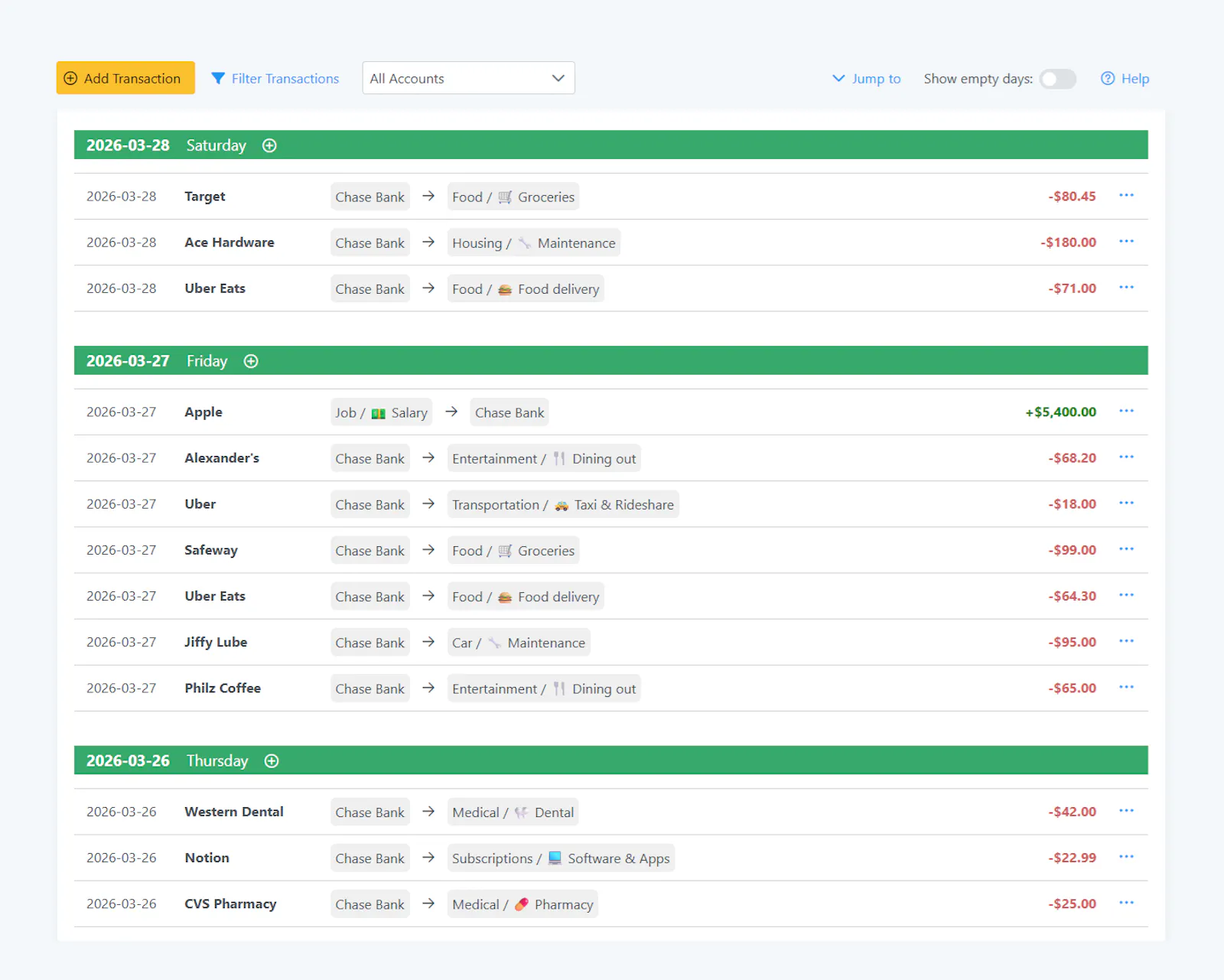Open more options for Alexander's transaction
This screenshot has height=980, width=1224.
click(1126, 457)
